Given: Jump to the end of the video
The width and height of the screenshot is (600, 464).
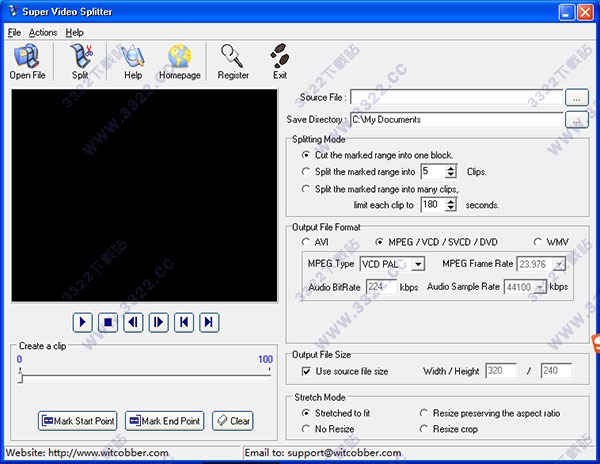Looking at the screenshot, I should point(209,322).
